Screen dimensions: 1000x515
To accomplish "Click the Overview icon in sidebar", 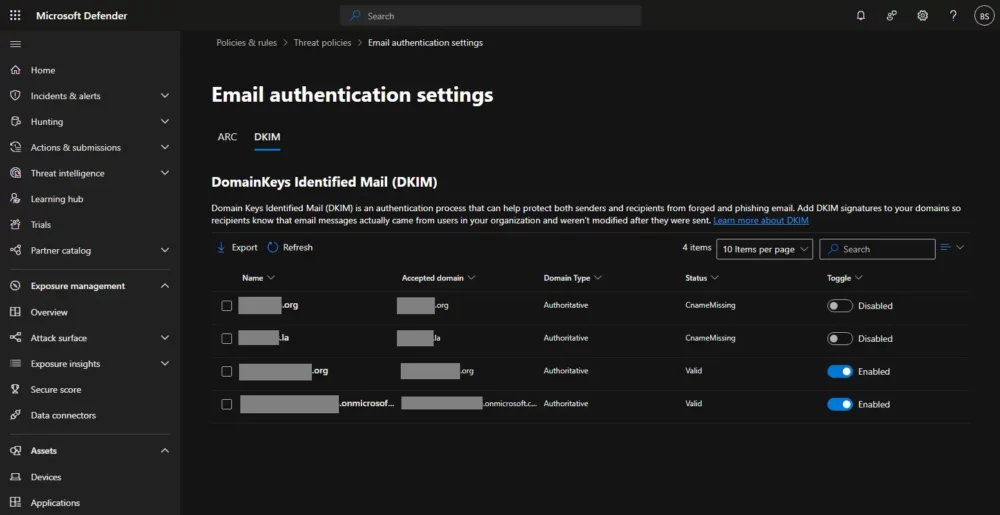I will coord(15,312).
